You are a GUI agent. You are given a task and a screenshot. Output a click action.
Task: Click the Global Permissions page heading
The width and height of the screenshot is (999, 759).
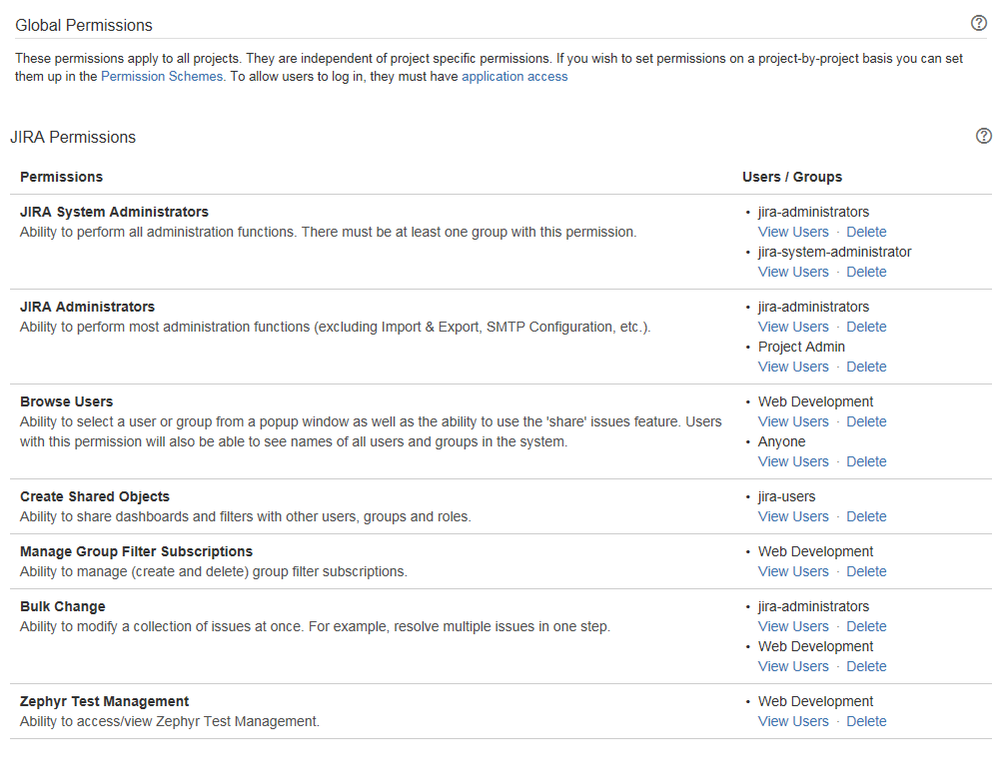coord(83,25)
